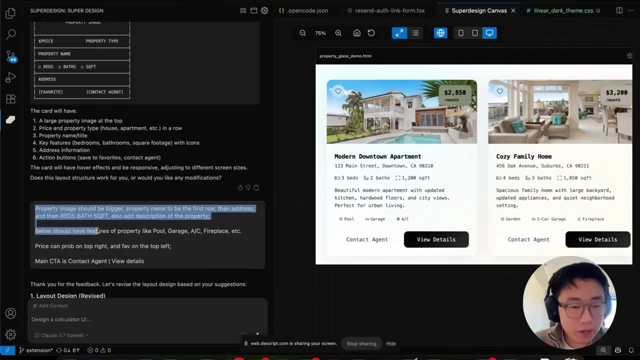The image size is (640, 360).
Task: Click the $2,850 /month price badge
Action: [455, 96]
